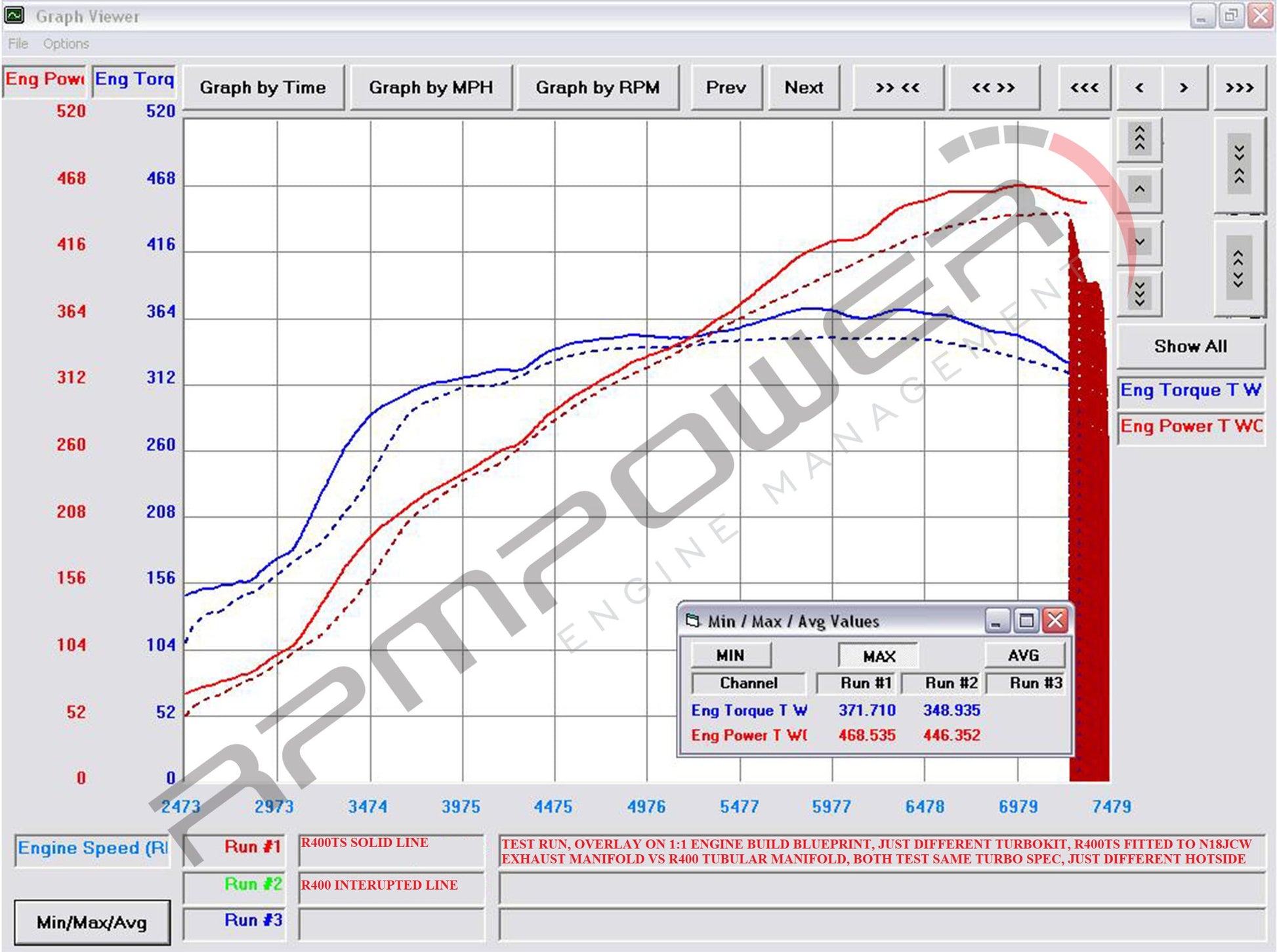The width and height of the screenshot is (1277, 952).
Task: Click the Run #1 description field
Action: pos(391,850)
